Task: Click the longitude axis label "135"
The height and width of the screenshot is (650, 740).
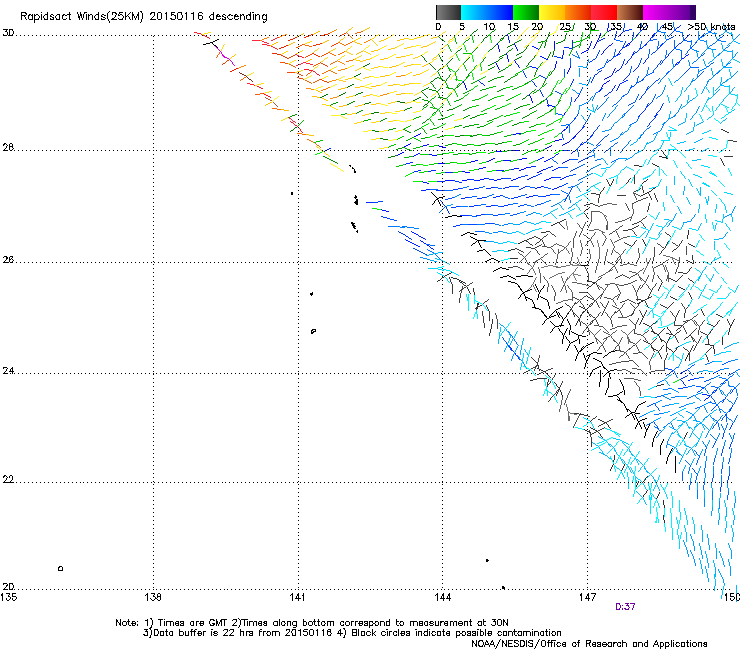Action: [x=8, y=597]
